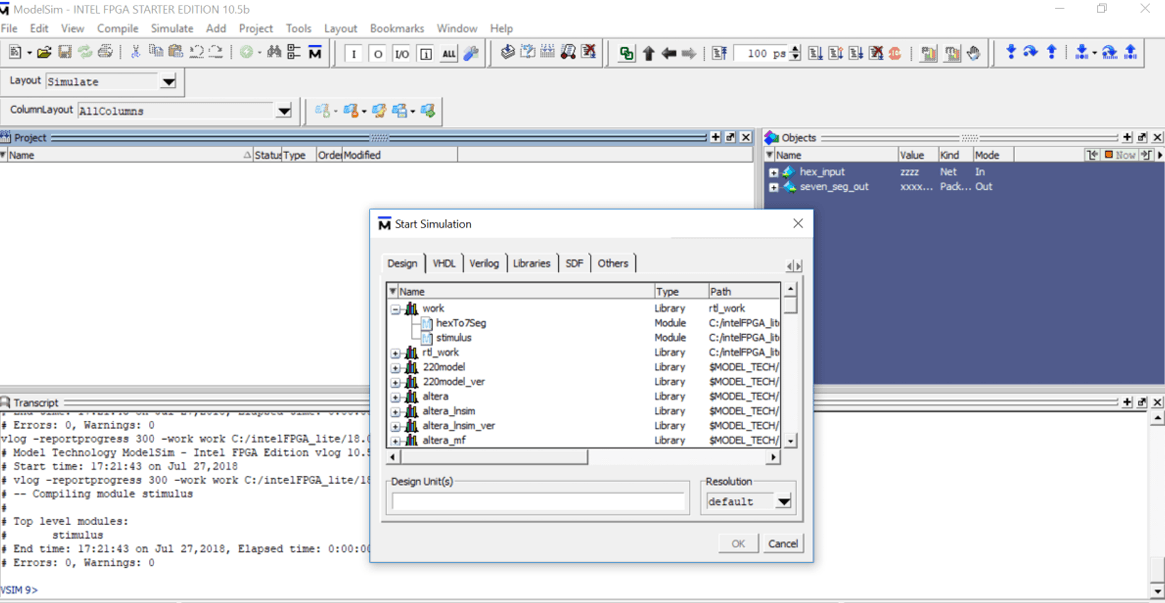This screenshot has width=1165, height=603.
Task: Click the Open file folder icon
Action: tap(45, 53)
